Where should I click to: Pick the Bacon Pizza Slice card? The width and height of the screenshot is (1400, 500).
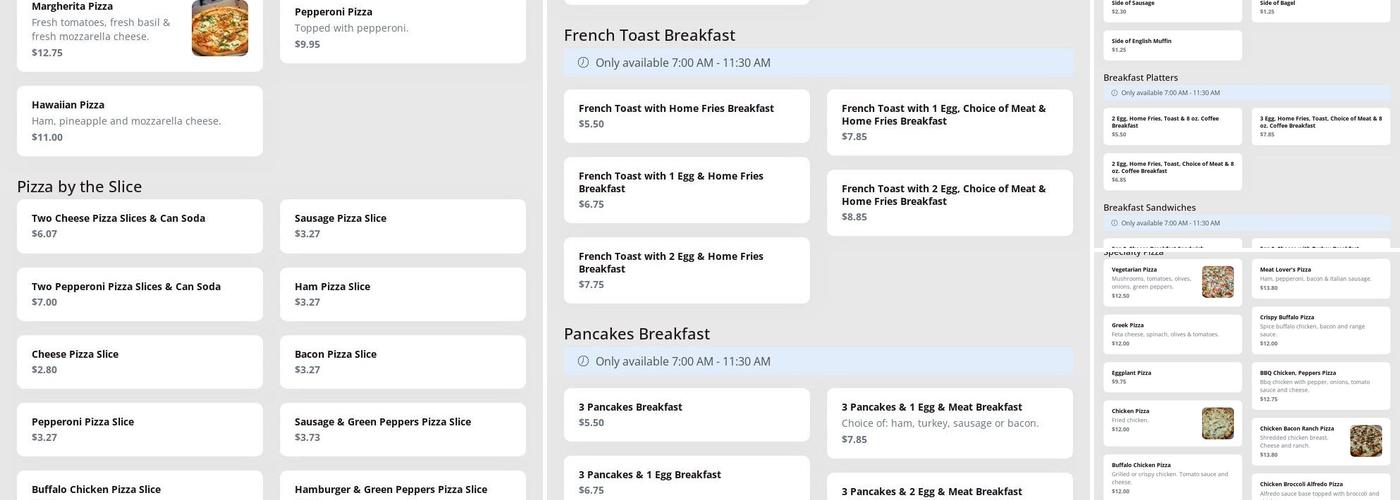click(x=402, y=361)
